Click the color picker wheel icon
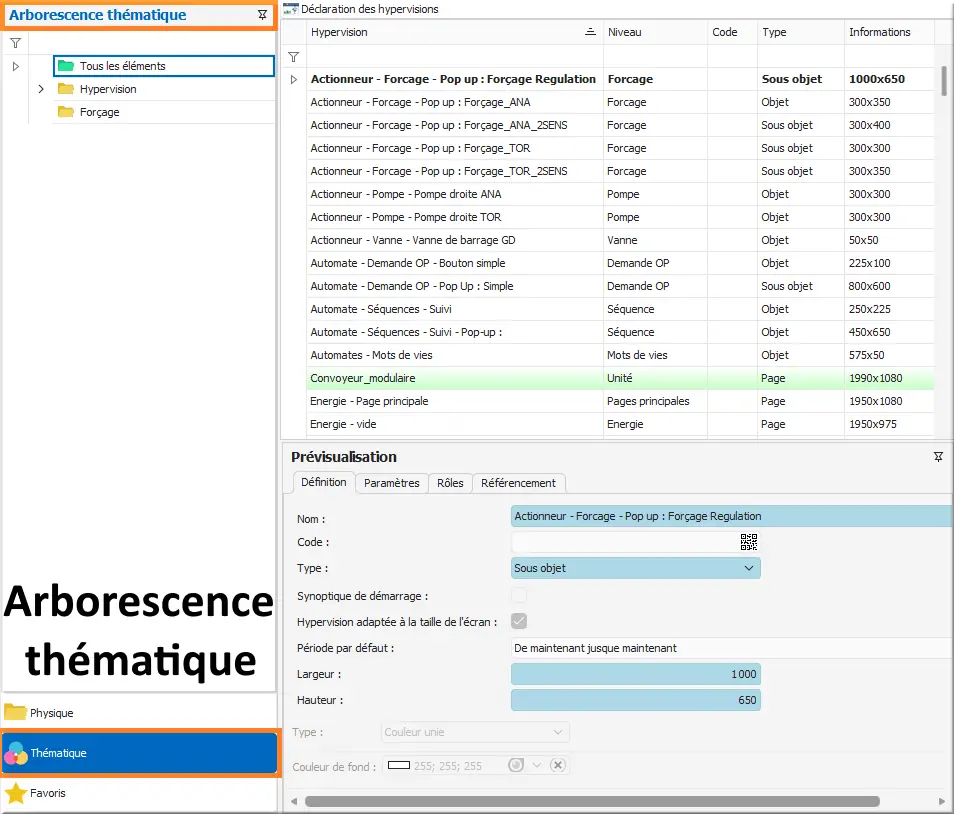The height and width of the screenshot is (814, 954). 516,765
